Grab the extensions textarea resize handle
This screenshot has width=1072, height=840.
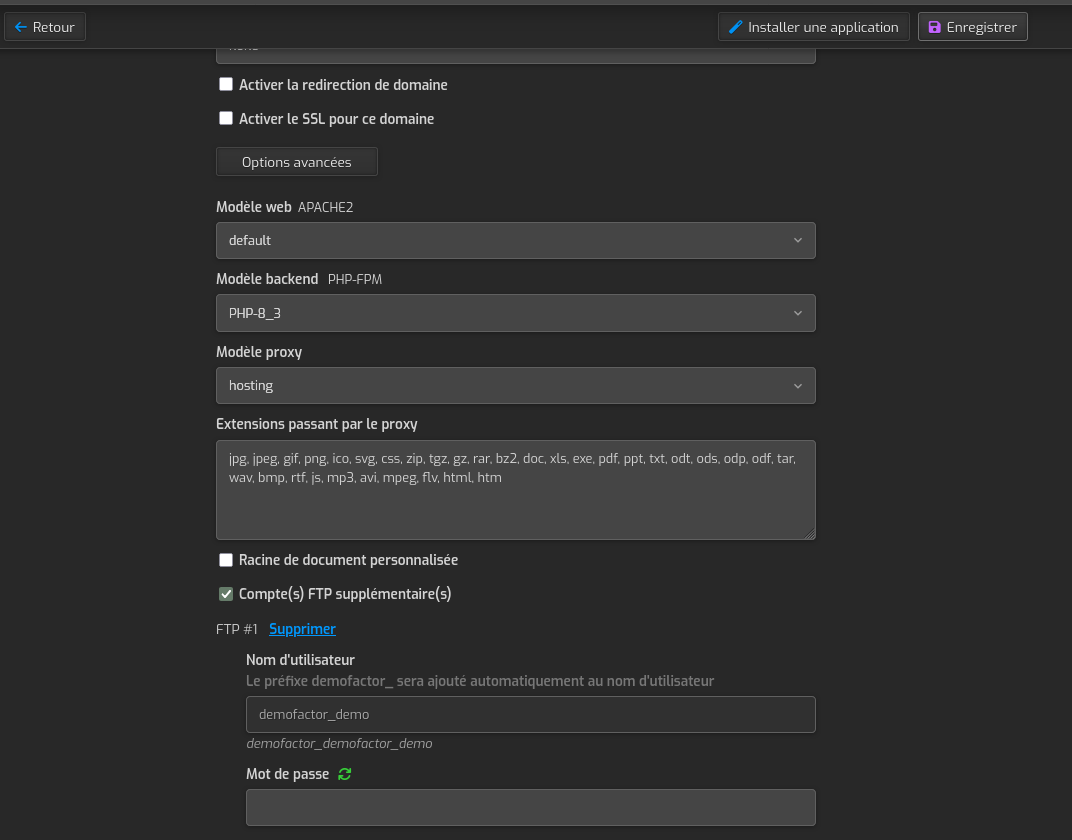[810, 534]
